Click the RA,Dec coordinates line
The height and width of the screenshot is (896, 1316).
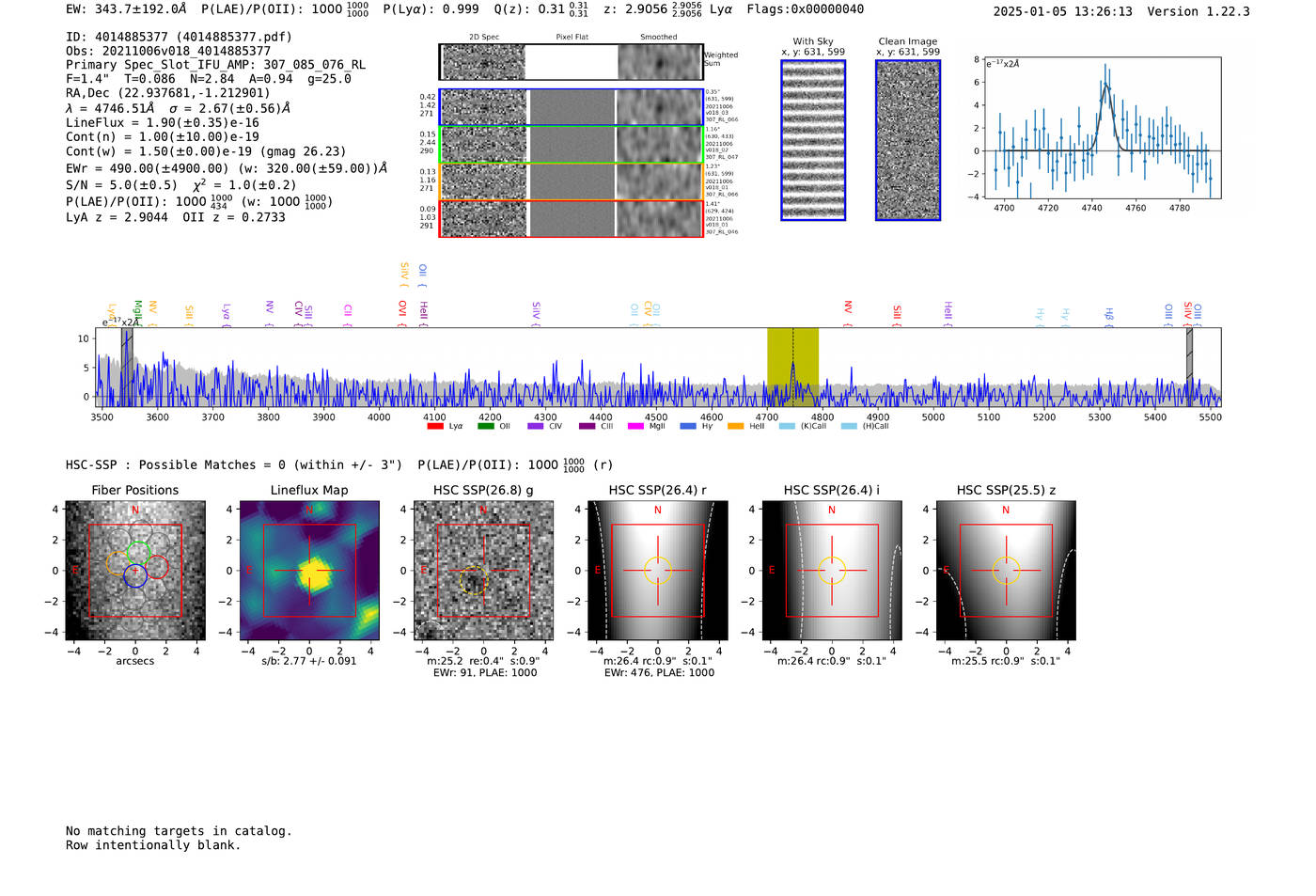(x=168, y=93)
